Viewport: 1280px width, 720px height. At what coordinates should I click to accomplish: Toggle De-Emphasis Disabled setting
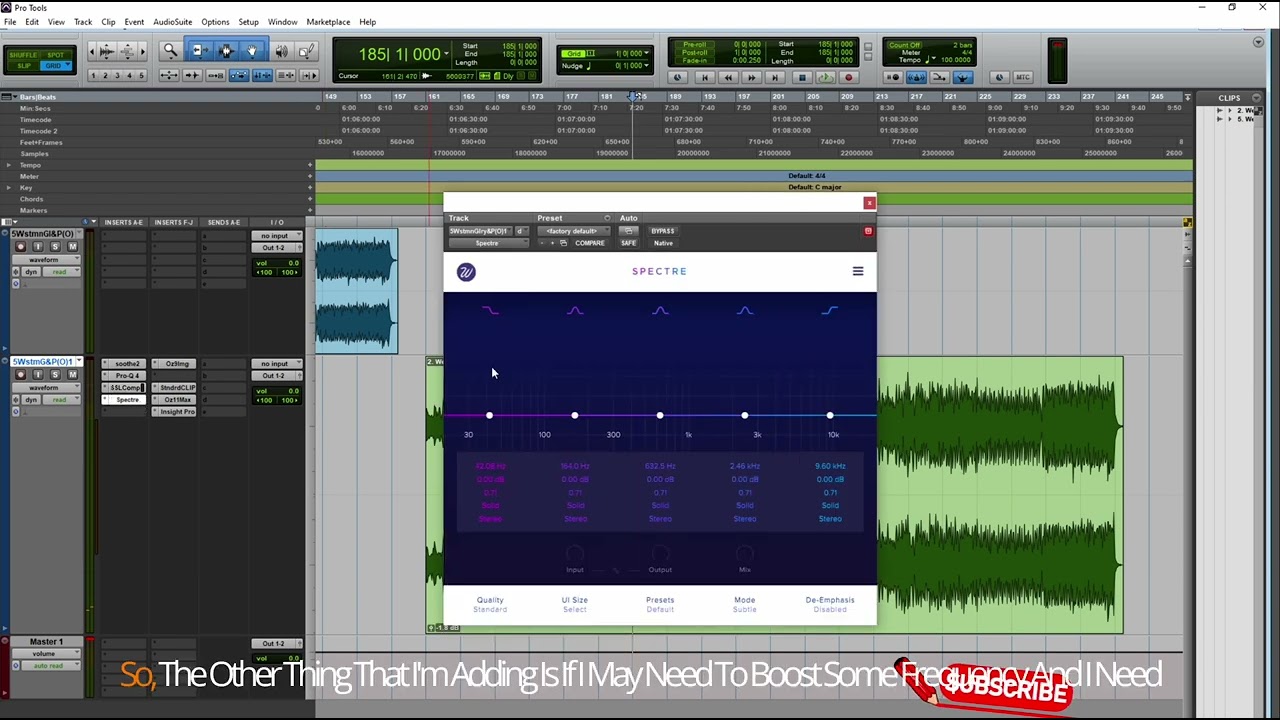830,604
